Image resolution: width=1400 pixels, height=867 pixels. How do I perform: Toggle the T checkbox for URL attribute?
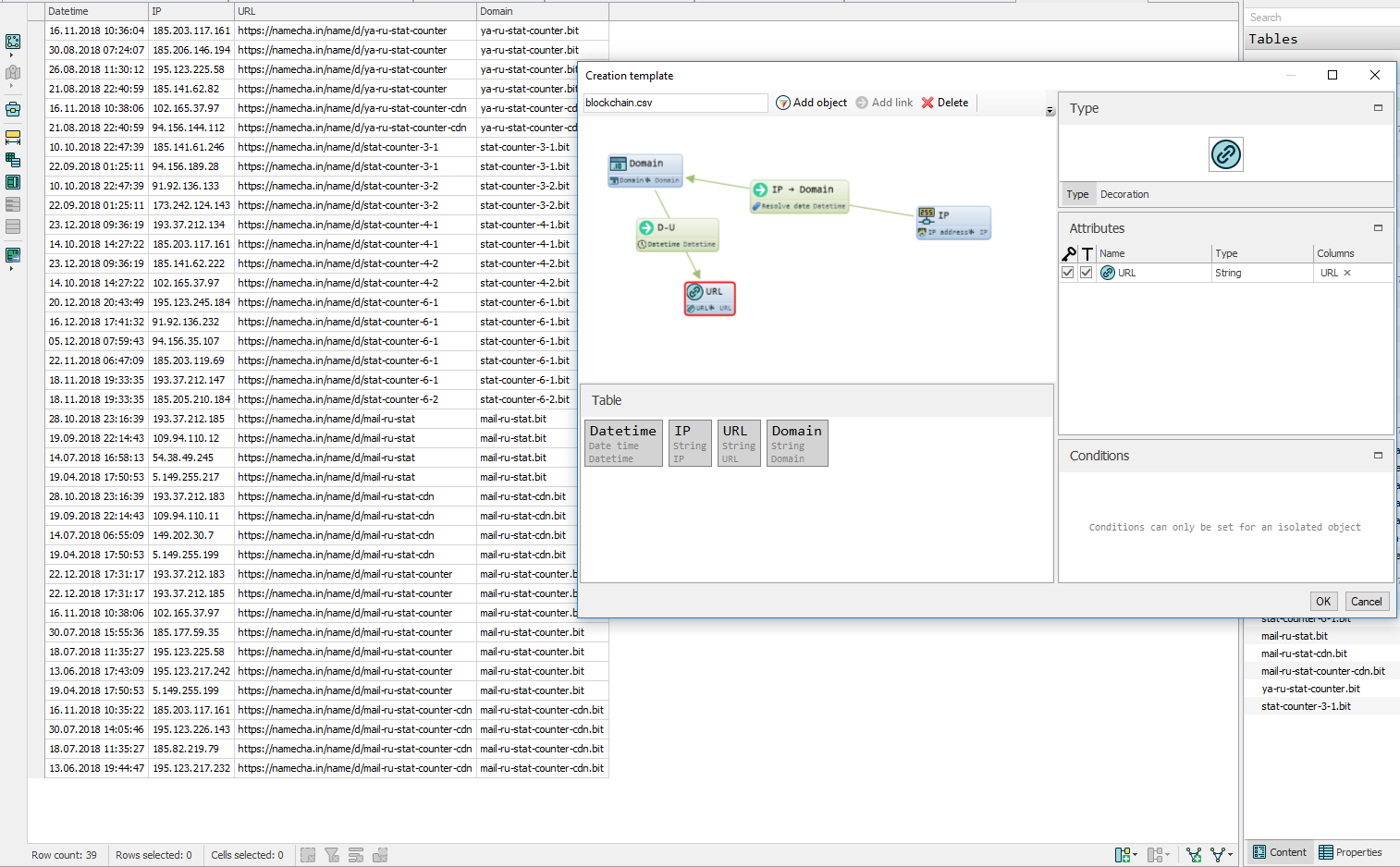click(x=1087, y=273)
